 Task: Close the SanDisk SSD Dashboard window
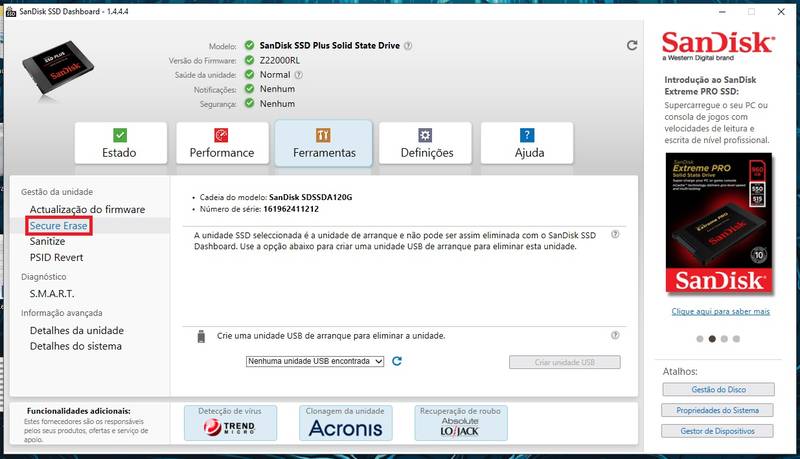(781, 12)
